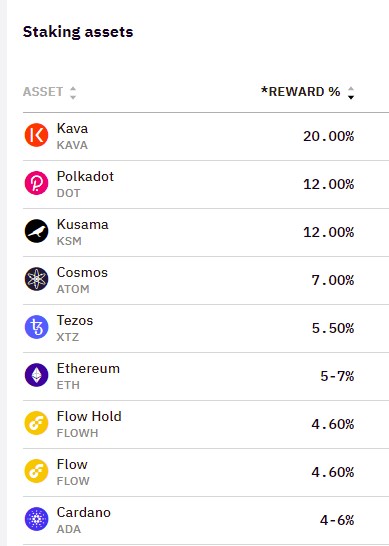The image size is (389, 546).
Task: Click the Cosmos atom logo icon
Action: (x=36, y=279)
